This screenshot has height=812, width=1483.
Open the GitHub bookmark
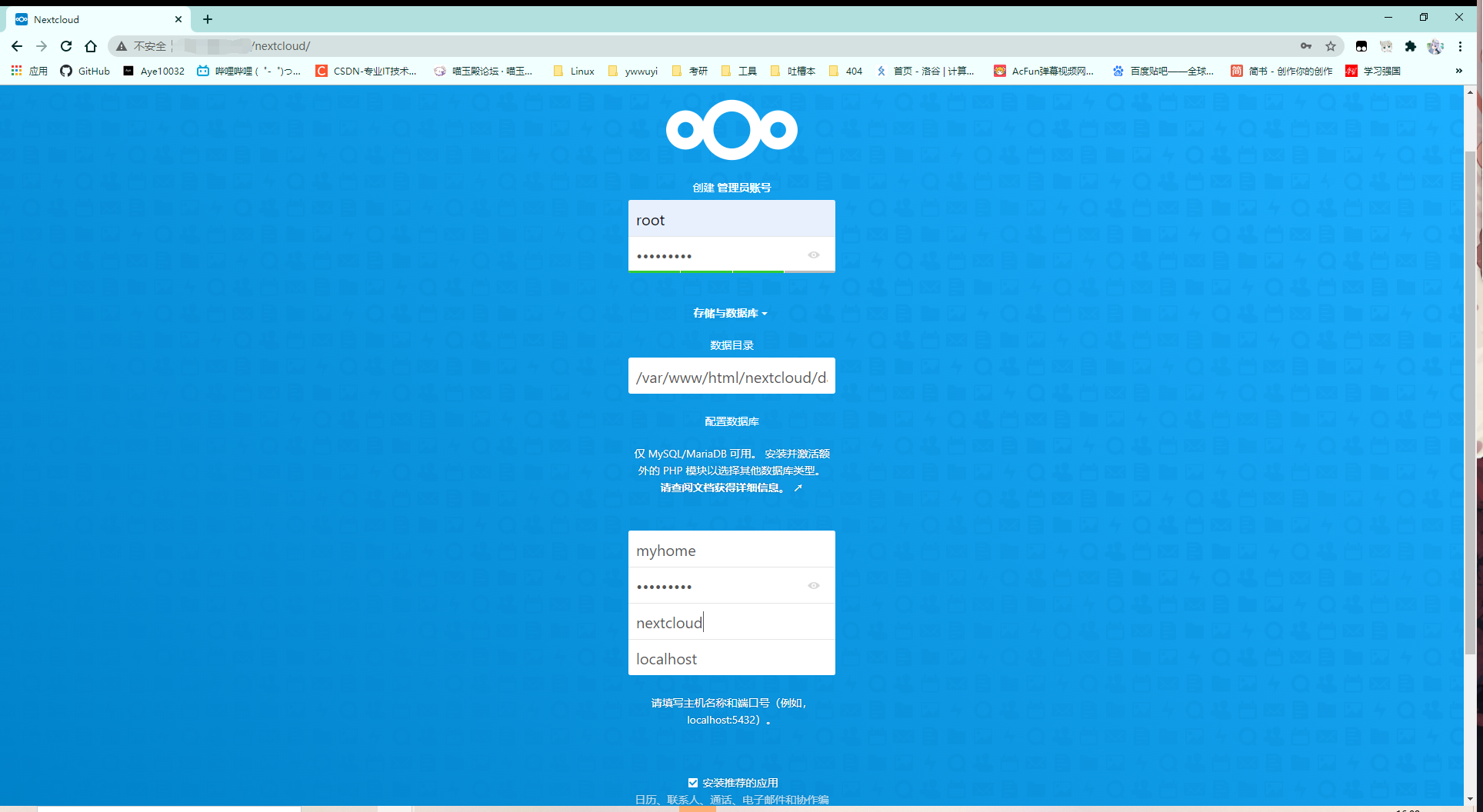85,71
